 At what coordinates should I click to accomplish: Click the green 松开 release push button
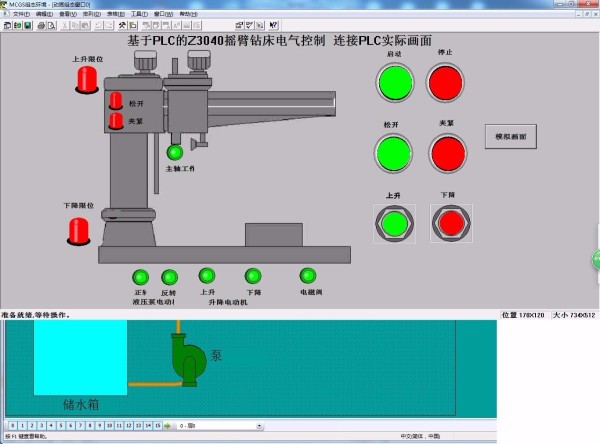[394, 153]
